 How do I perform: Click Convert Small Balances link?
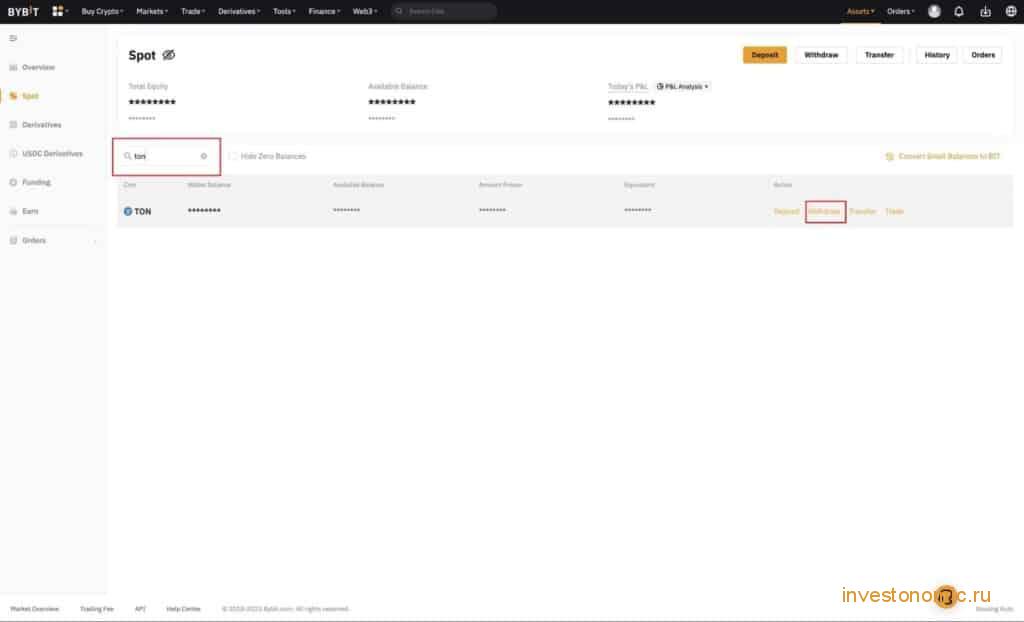coord(950,156)
